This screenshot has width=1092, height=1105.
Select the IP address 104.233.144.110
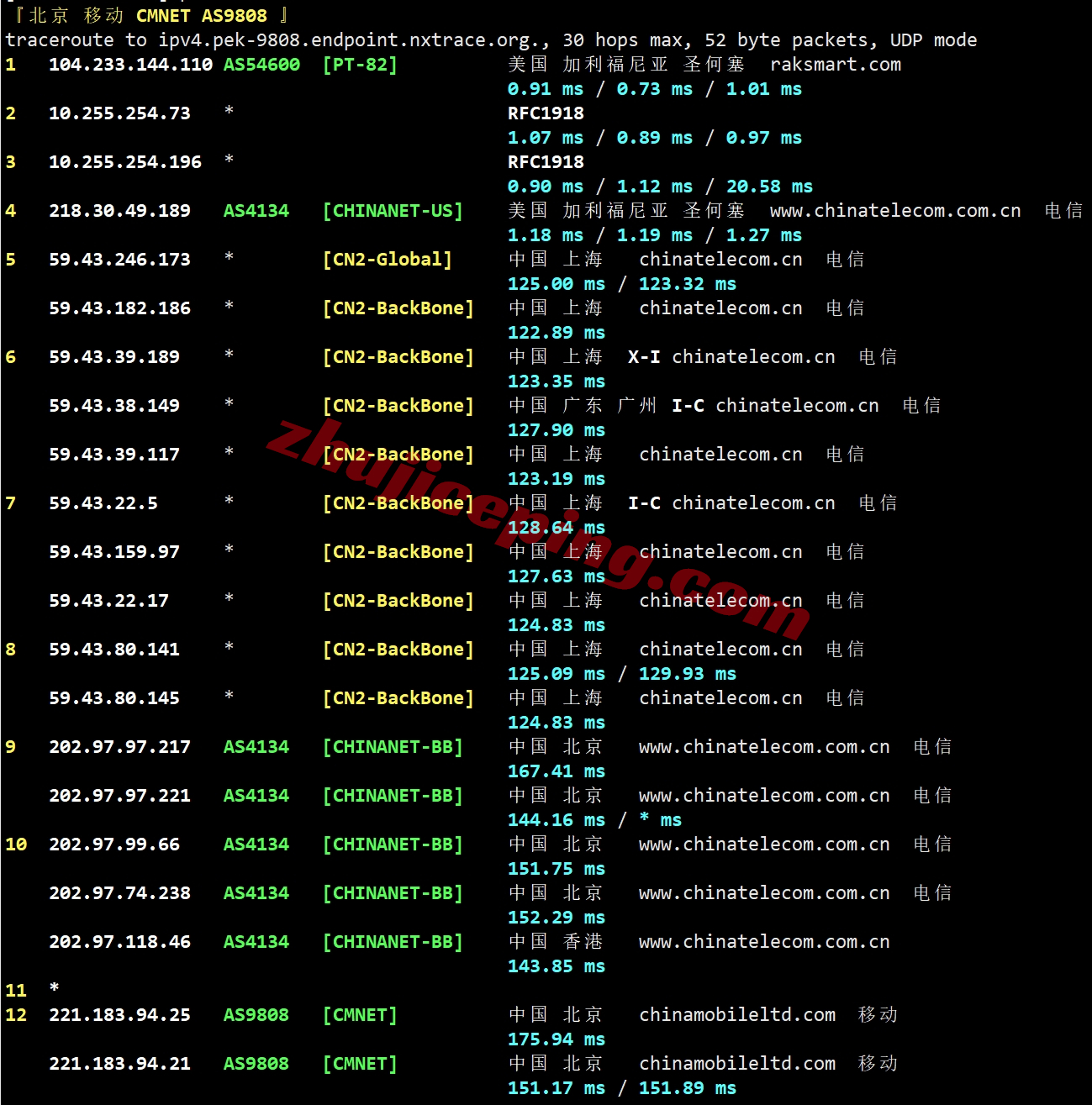(130, 65)
